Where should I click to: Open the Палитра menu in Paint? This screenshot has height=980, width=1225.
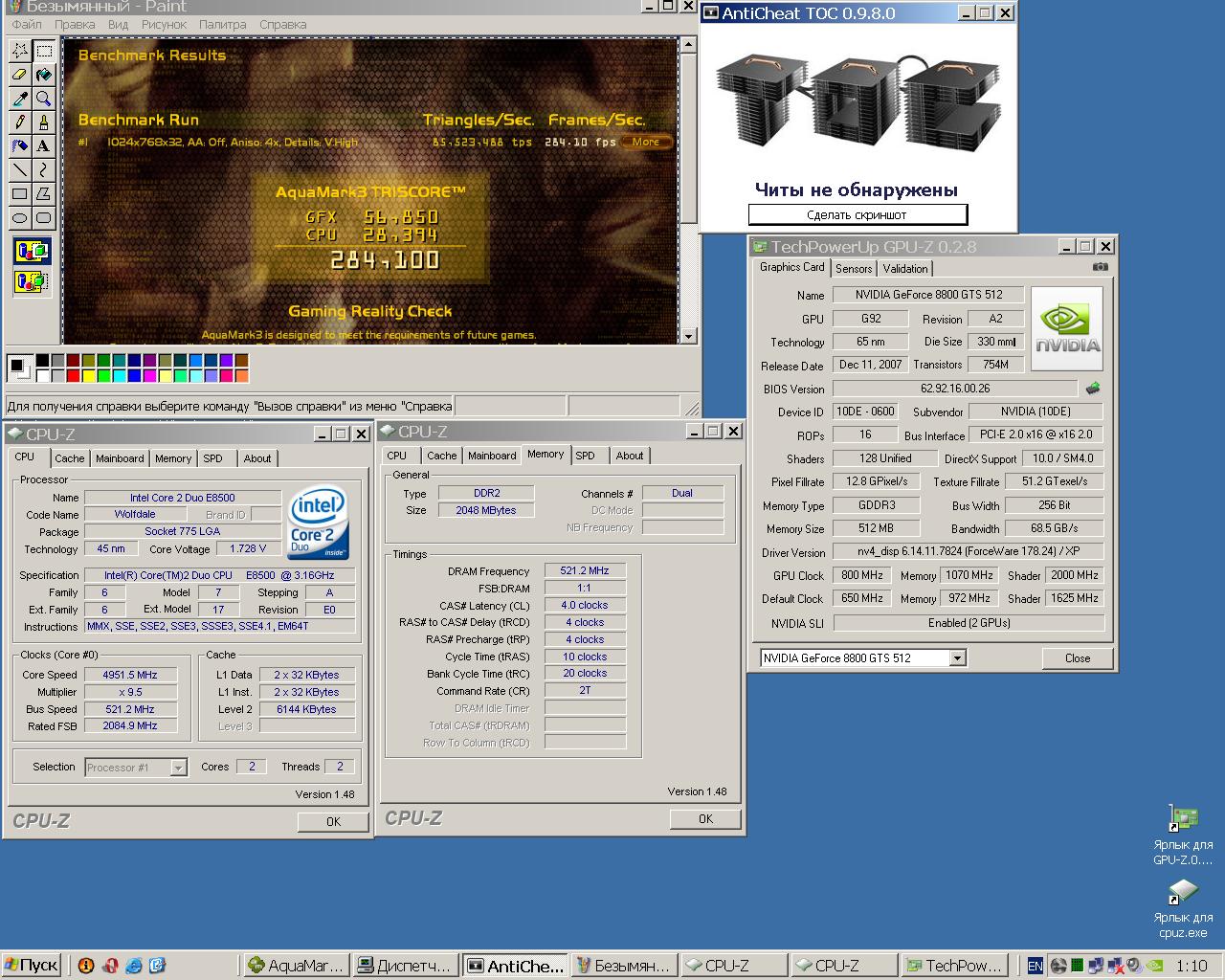222,25
